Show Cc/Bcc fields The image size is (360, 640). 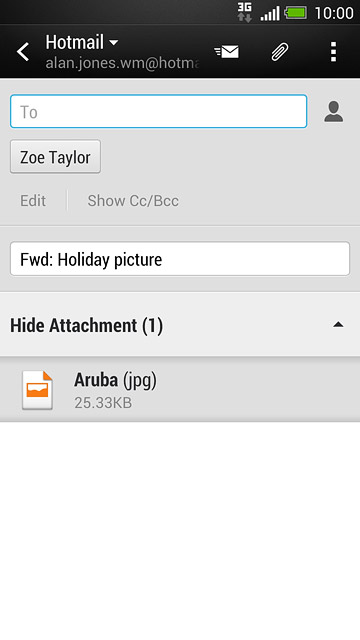pos(133,201)
